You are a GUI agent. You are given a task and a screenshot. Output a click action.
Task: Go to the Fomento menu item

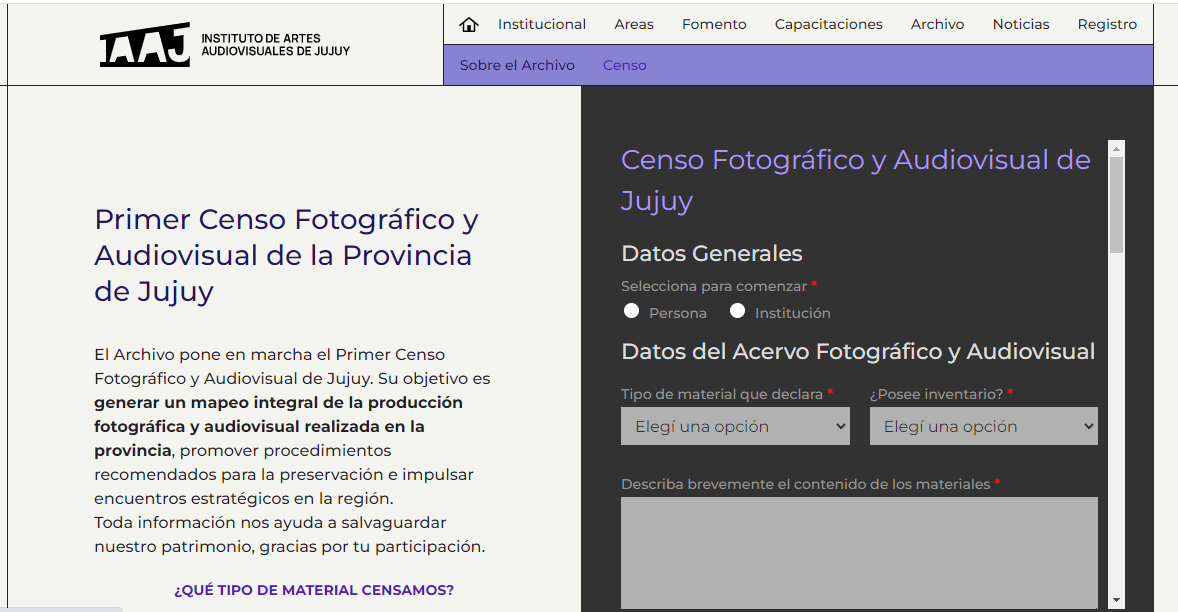pos(714,25)
